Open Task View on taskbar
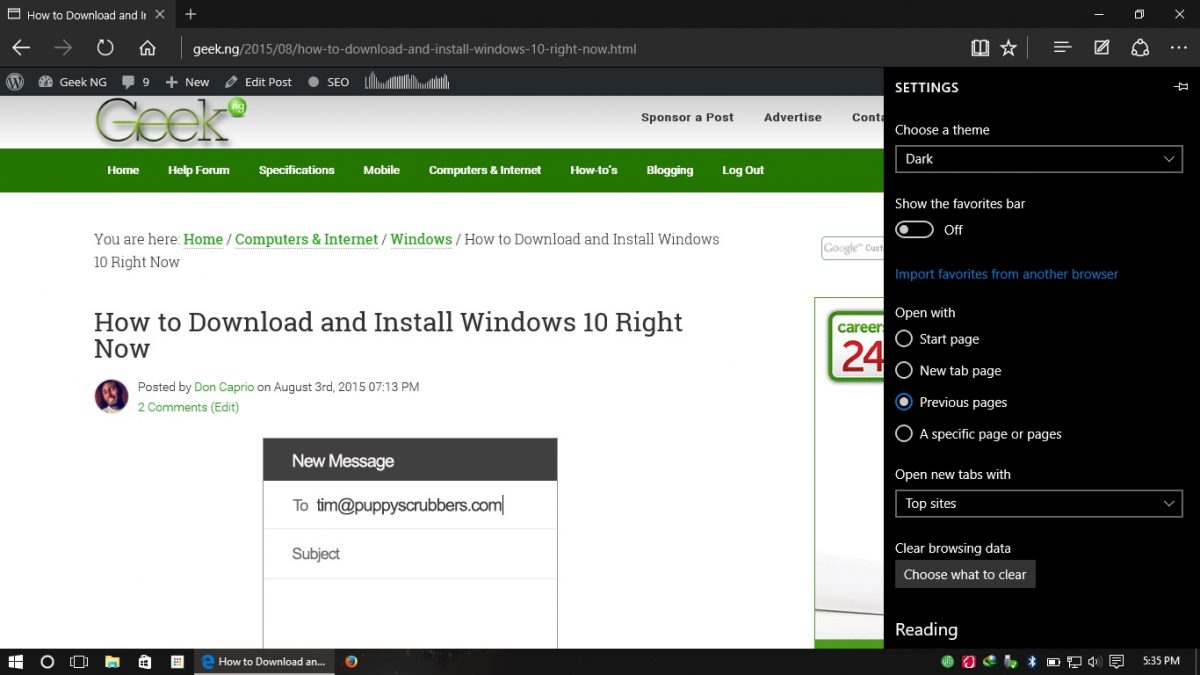Viewport: 1200px width, 675px height. [79, 661]
